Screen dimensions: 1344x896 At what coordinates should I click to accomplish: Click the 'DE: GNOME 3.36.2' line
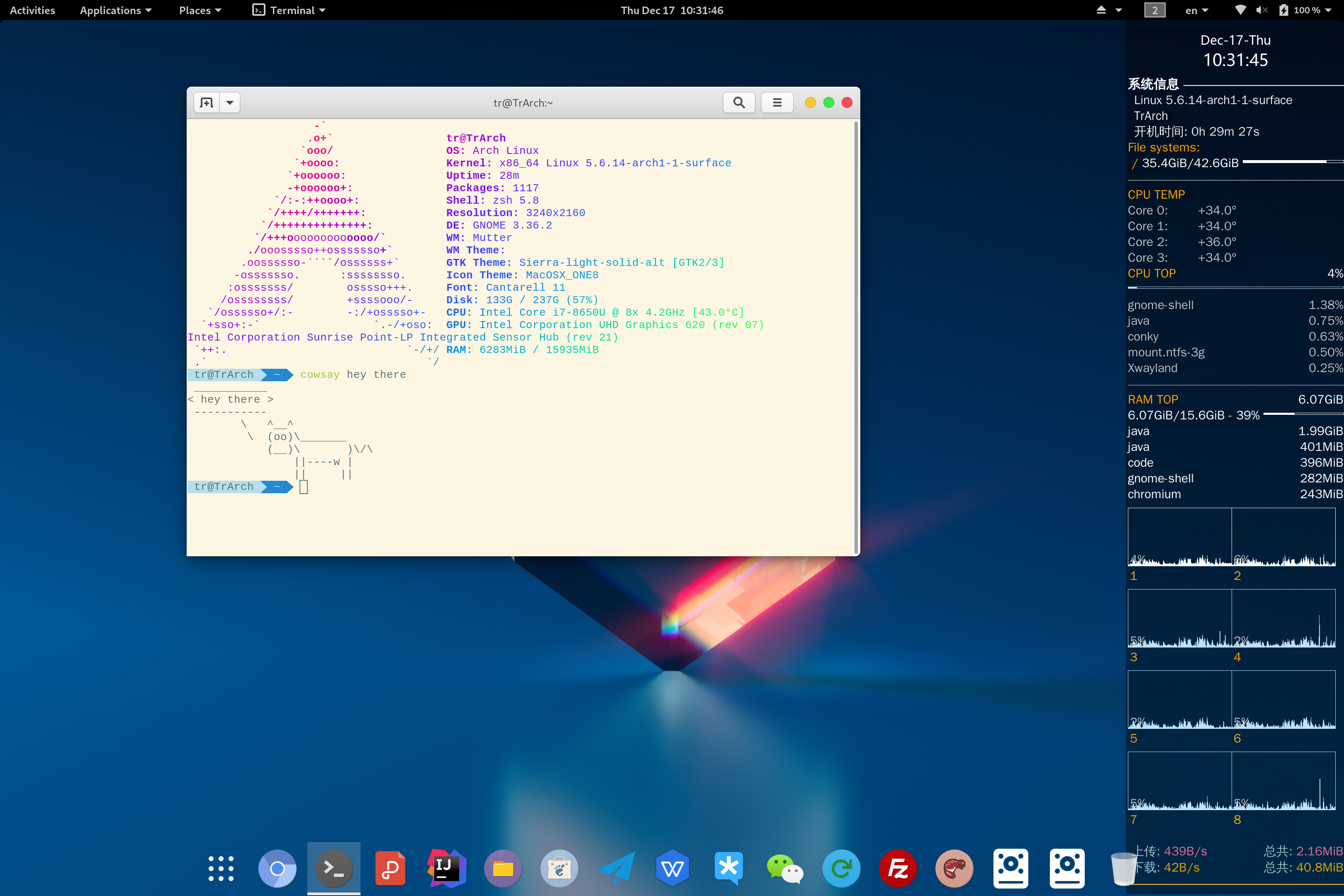(x=499, y=226)
